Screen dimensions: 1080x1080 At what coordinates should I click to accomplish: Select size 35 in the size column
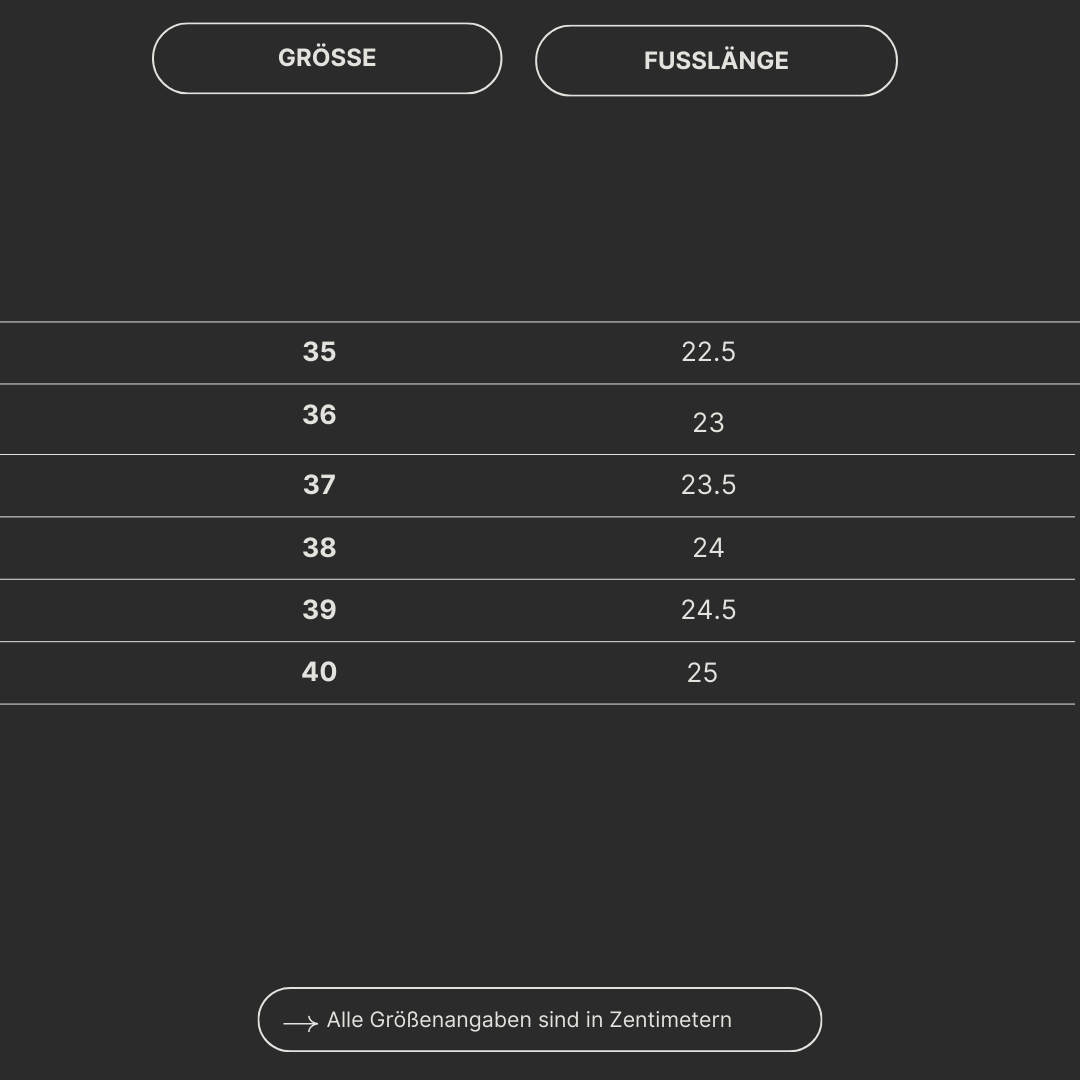[x=319, y=352]
